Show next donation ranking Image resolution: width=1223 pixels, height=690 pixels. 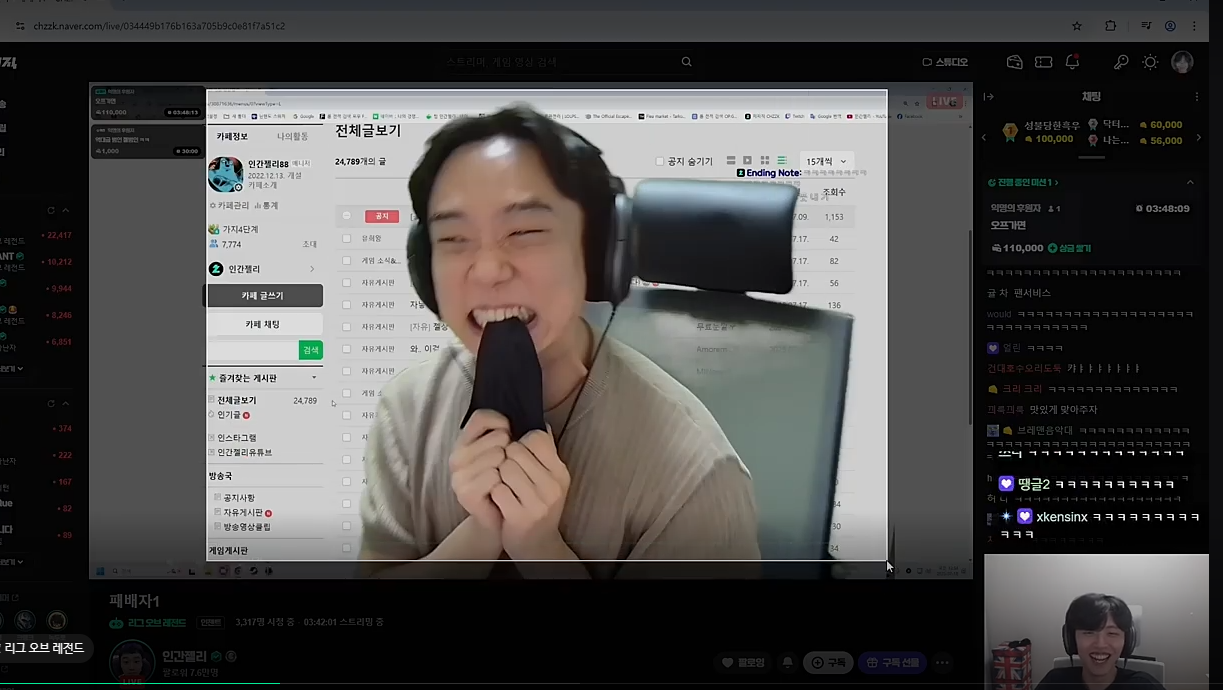(1199, 137)
